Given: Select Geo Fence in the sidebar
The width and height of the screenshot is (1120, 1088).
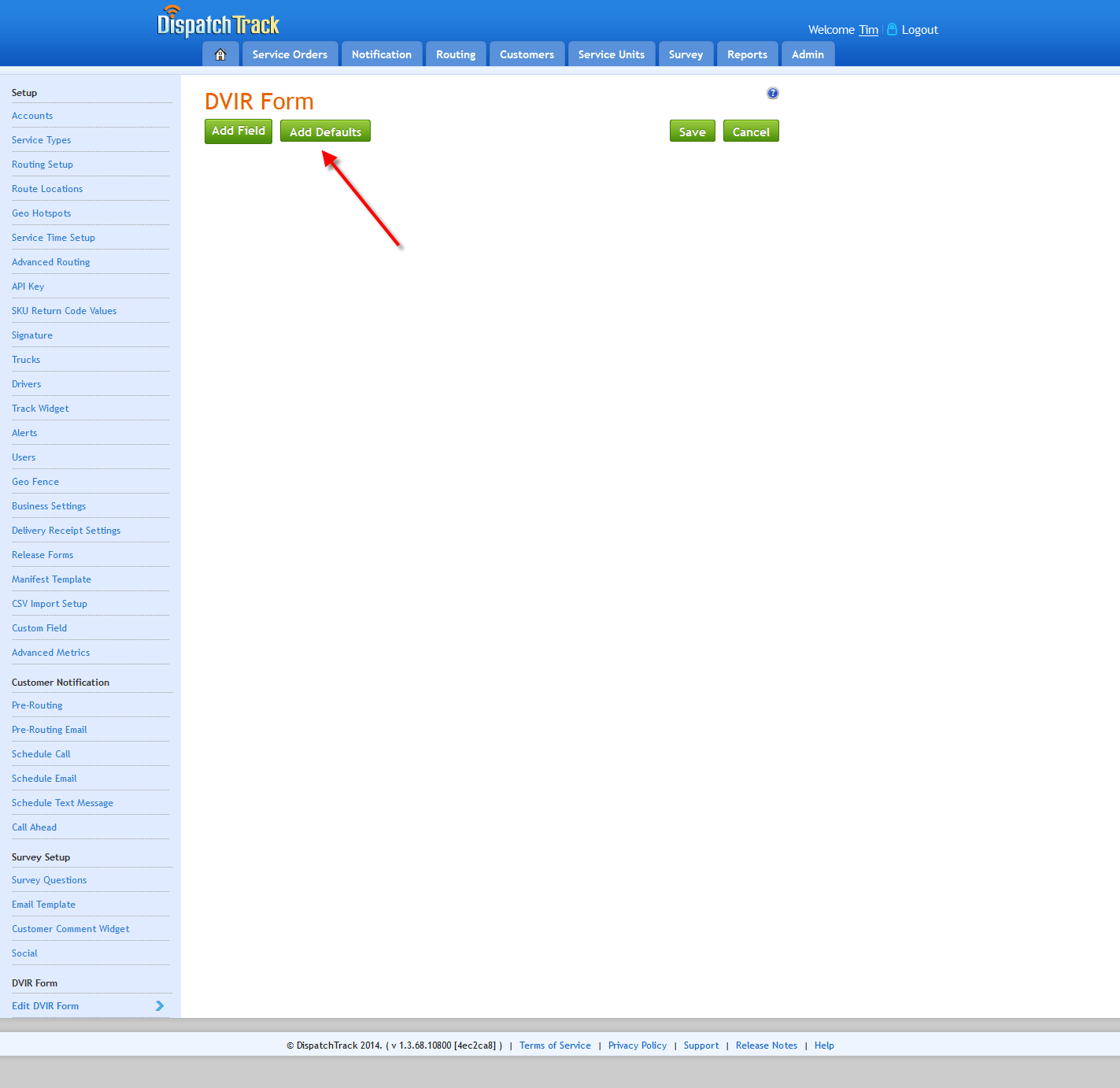Looking at the screenshot, I should [x=35, y=482].
